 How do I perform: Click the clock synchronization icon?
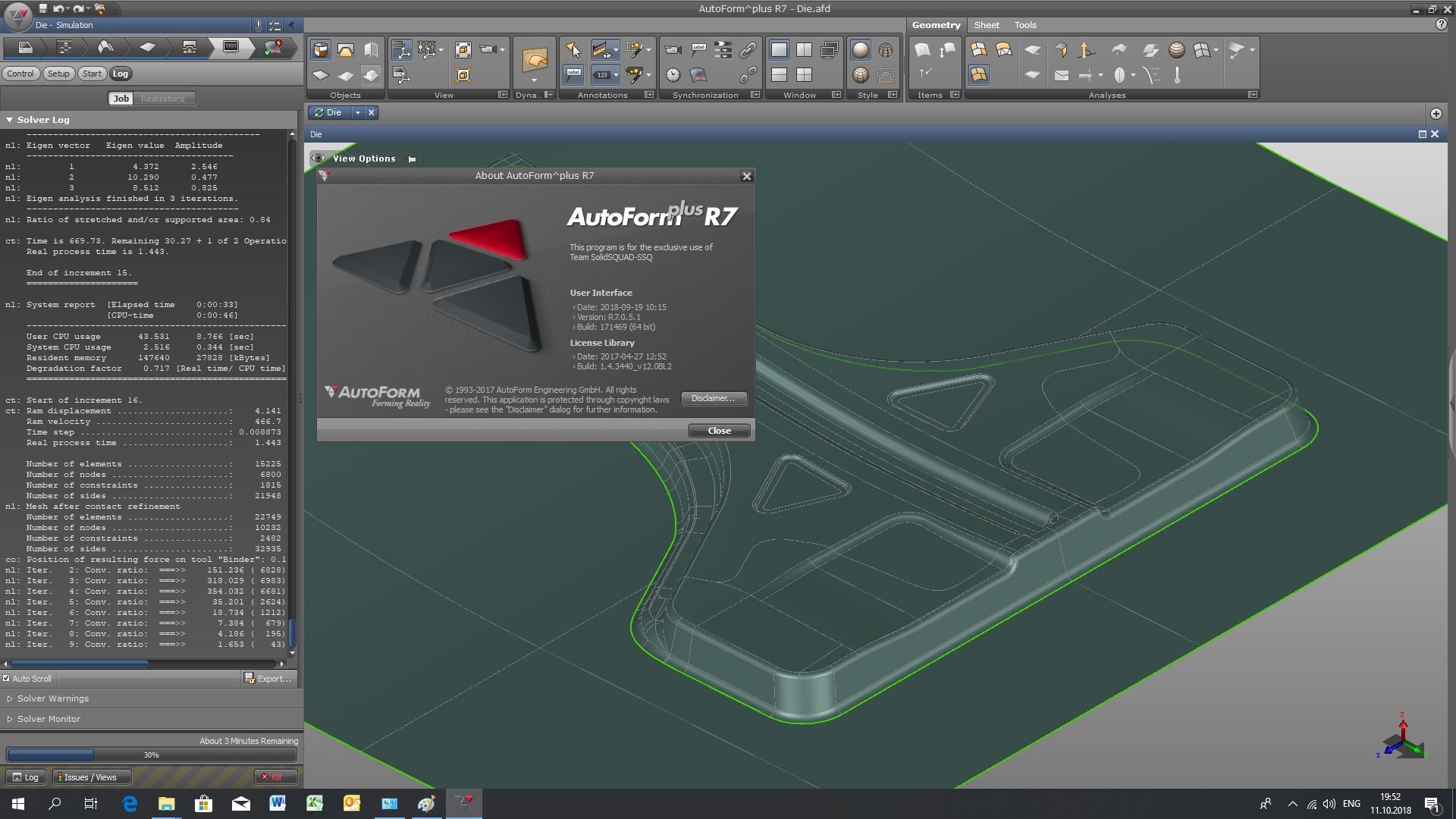673,75
